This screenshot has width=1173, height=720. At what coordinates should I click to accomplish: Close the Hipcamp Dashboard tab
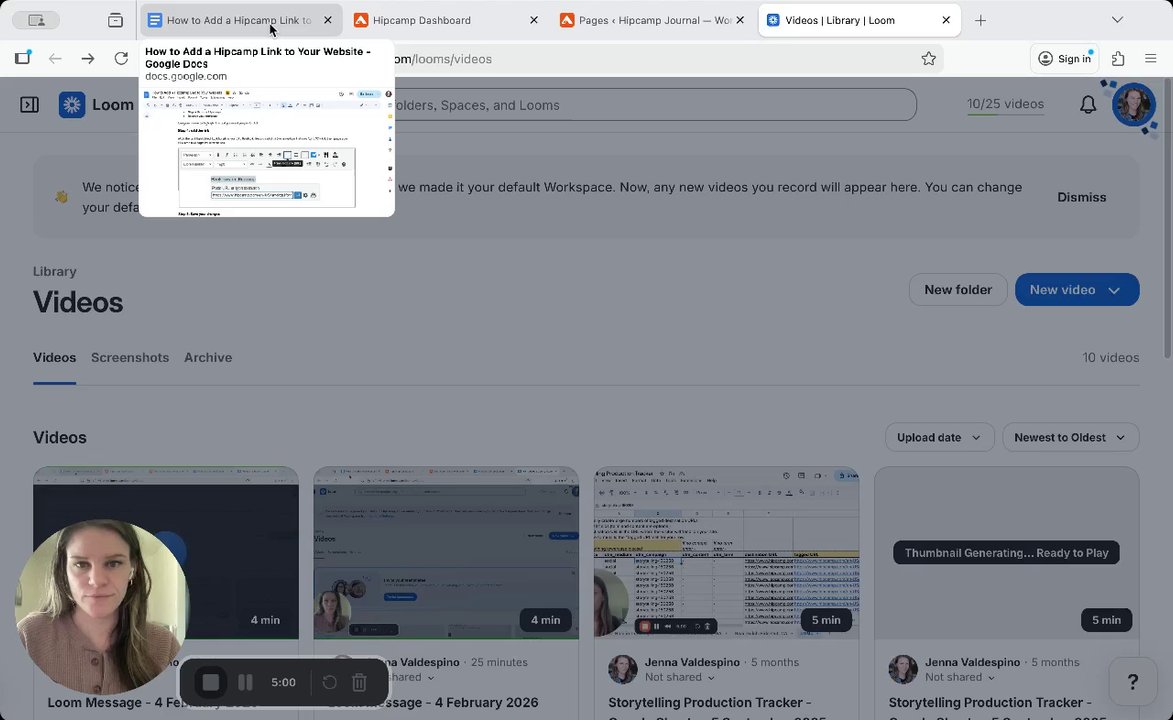click(x=533, y=20)
